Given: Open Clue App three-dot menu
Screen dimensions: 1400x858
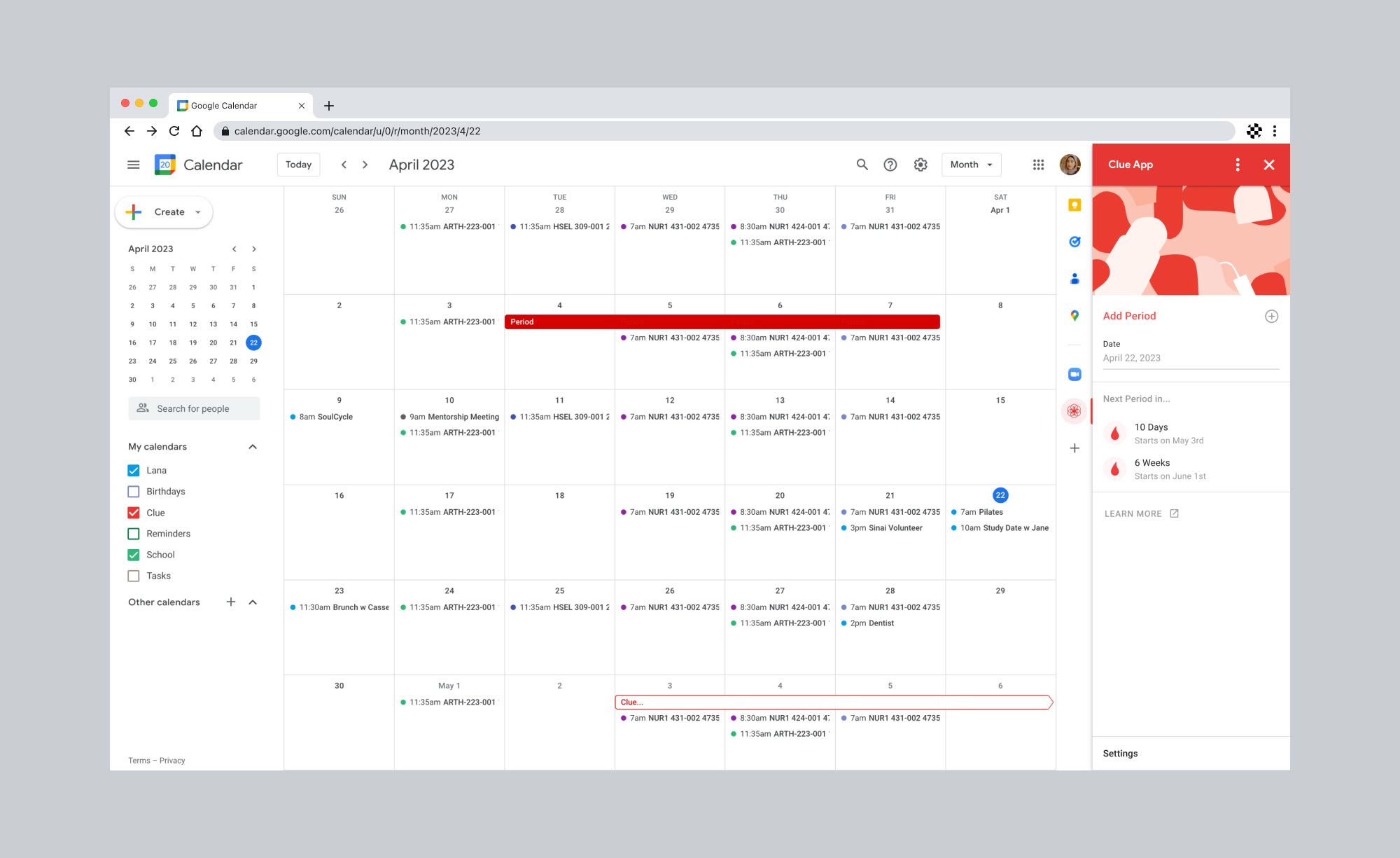Looking at the screenshot, I should tap(1238, 165).
